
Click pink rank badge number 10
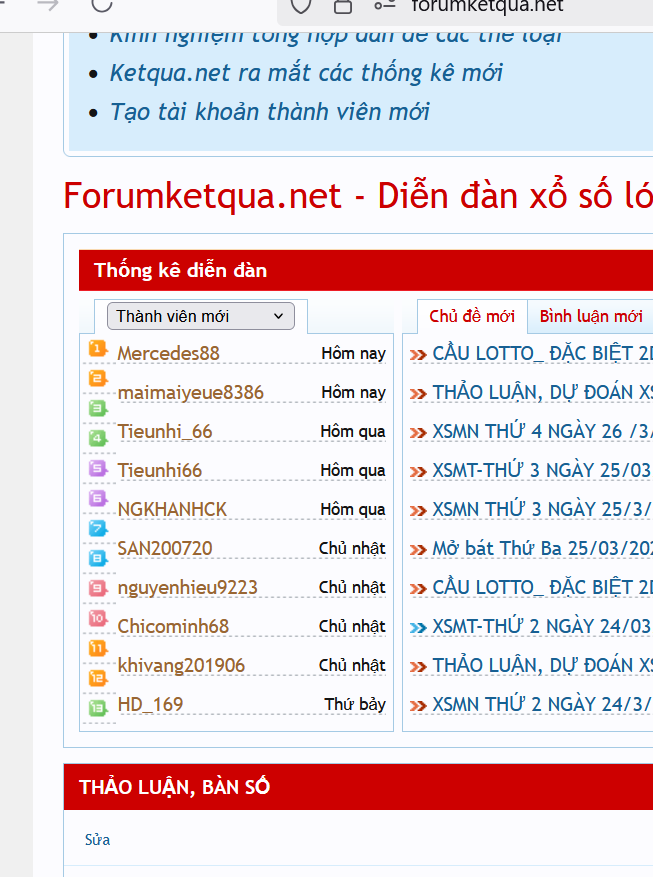pyautogui.click(x=98, y=618)
